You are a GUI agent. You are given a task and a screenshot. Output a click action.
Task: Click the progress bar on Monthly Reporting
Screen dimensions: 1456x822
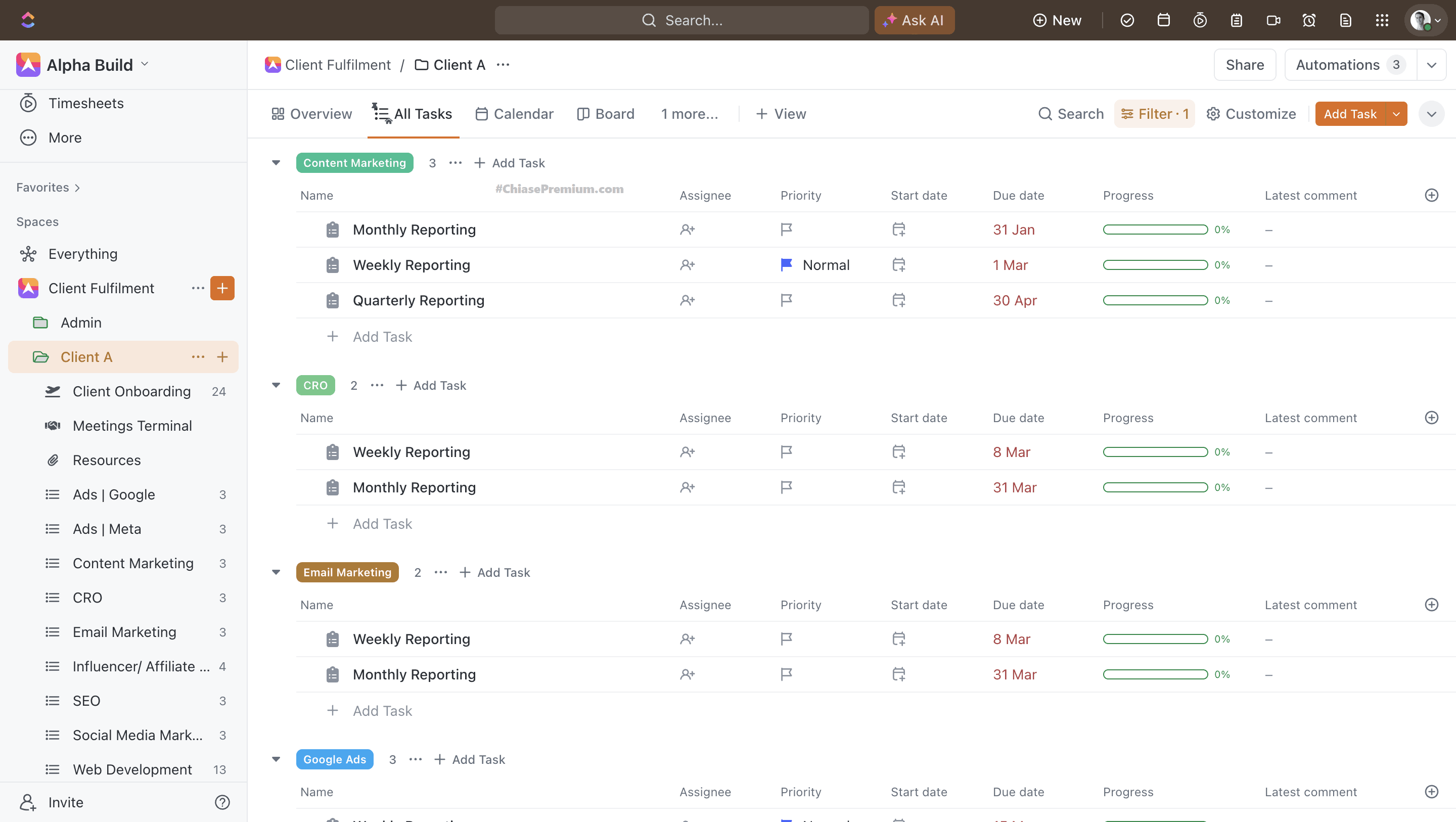(1155, 229)
